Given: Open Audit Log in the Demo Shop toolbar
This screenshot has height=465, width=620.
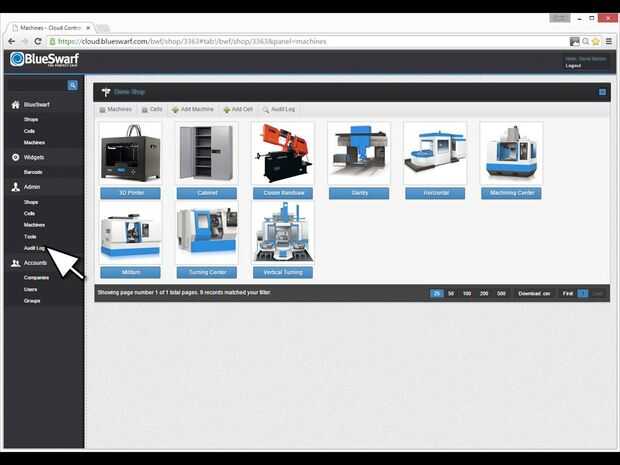Looking at the screenshot, I should (x=279, y=109).
